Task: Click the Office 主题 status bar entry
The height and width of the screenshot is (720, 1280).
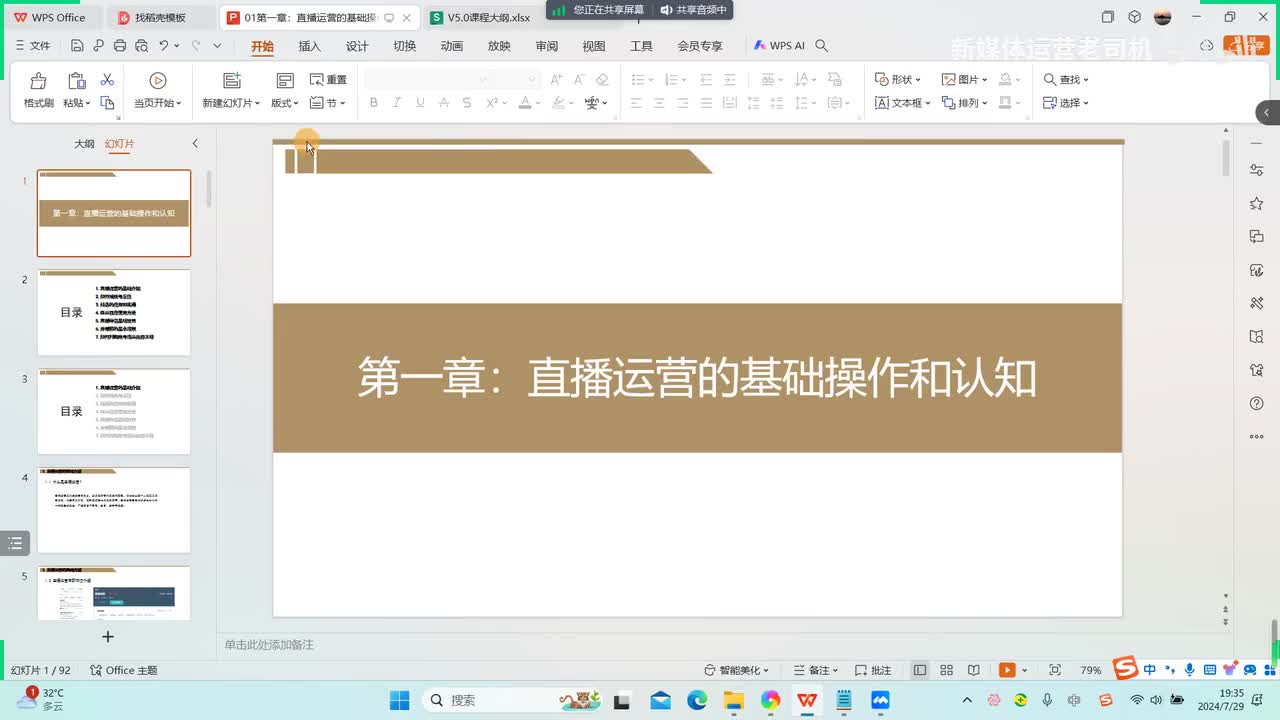Action: click(x=124, y=670)
